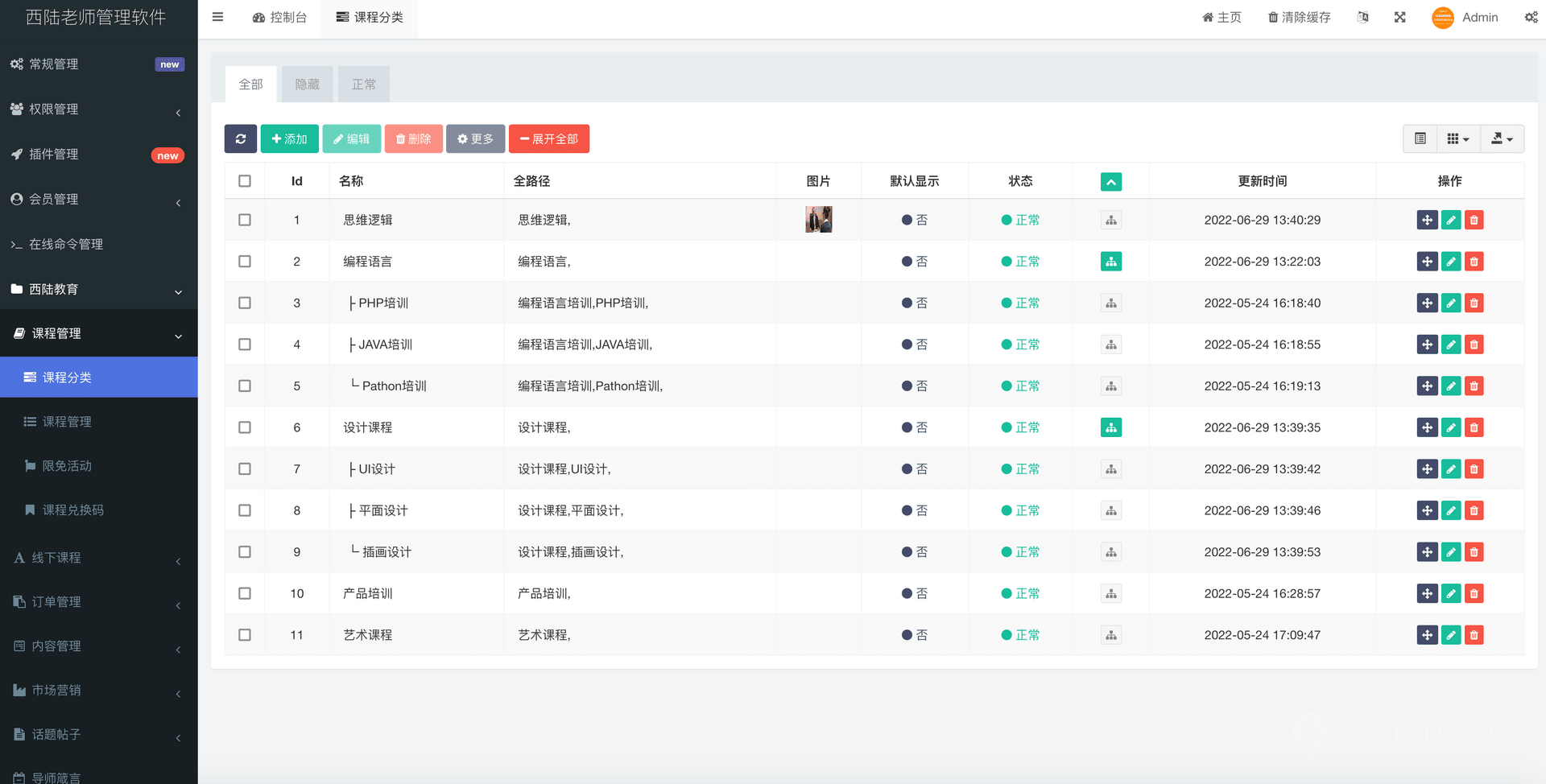This screenshot has height=784, width=1546.
Task: Click delete icon for 思维逻辑 row
Action: click(1474, 220)
